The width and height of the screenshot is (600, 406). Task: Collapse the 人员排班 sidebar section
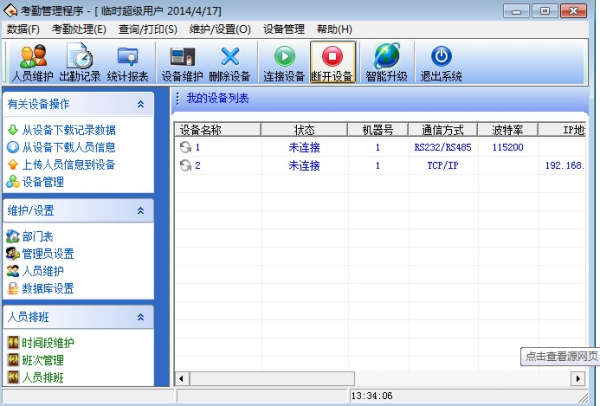coord(141,317)
